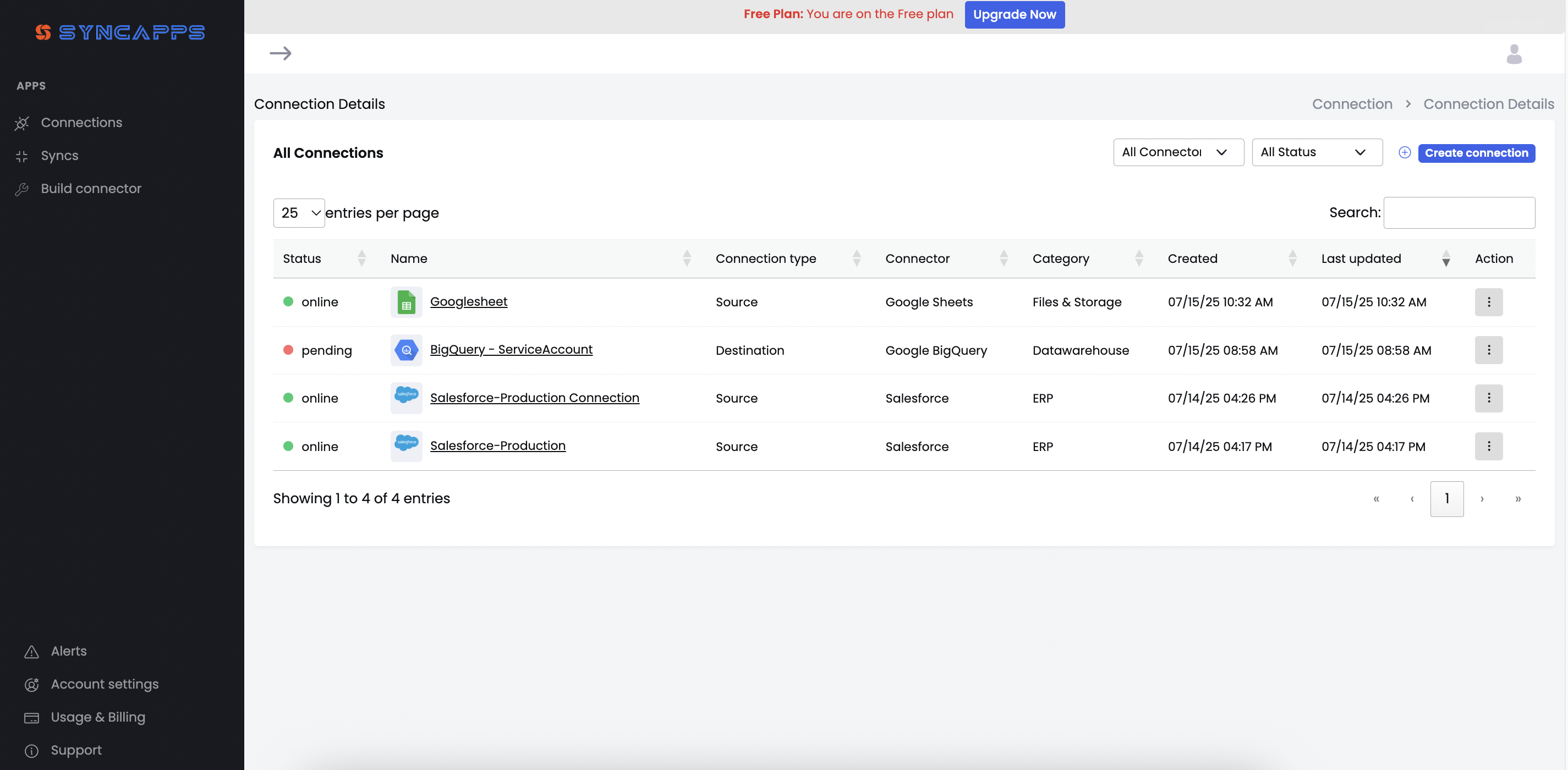Open the All Connectors filter dropdown
The width and height of the screenshot is (1568, 770).
[x=1178, y=152]
